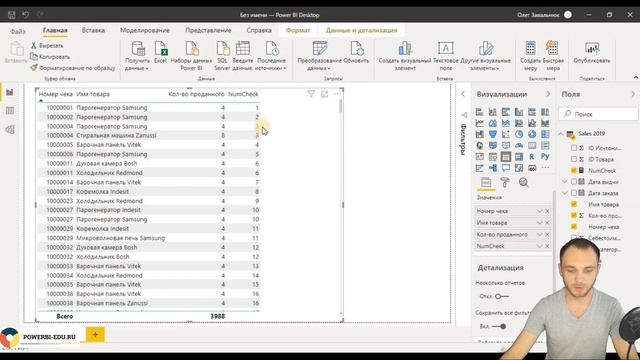Switch to Model view in left sidebar
Viewport: 640px width, 360px height.
point(10,129)
